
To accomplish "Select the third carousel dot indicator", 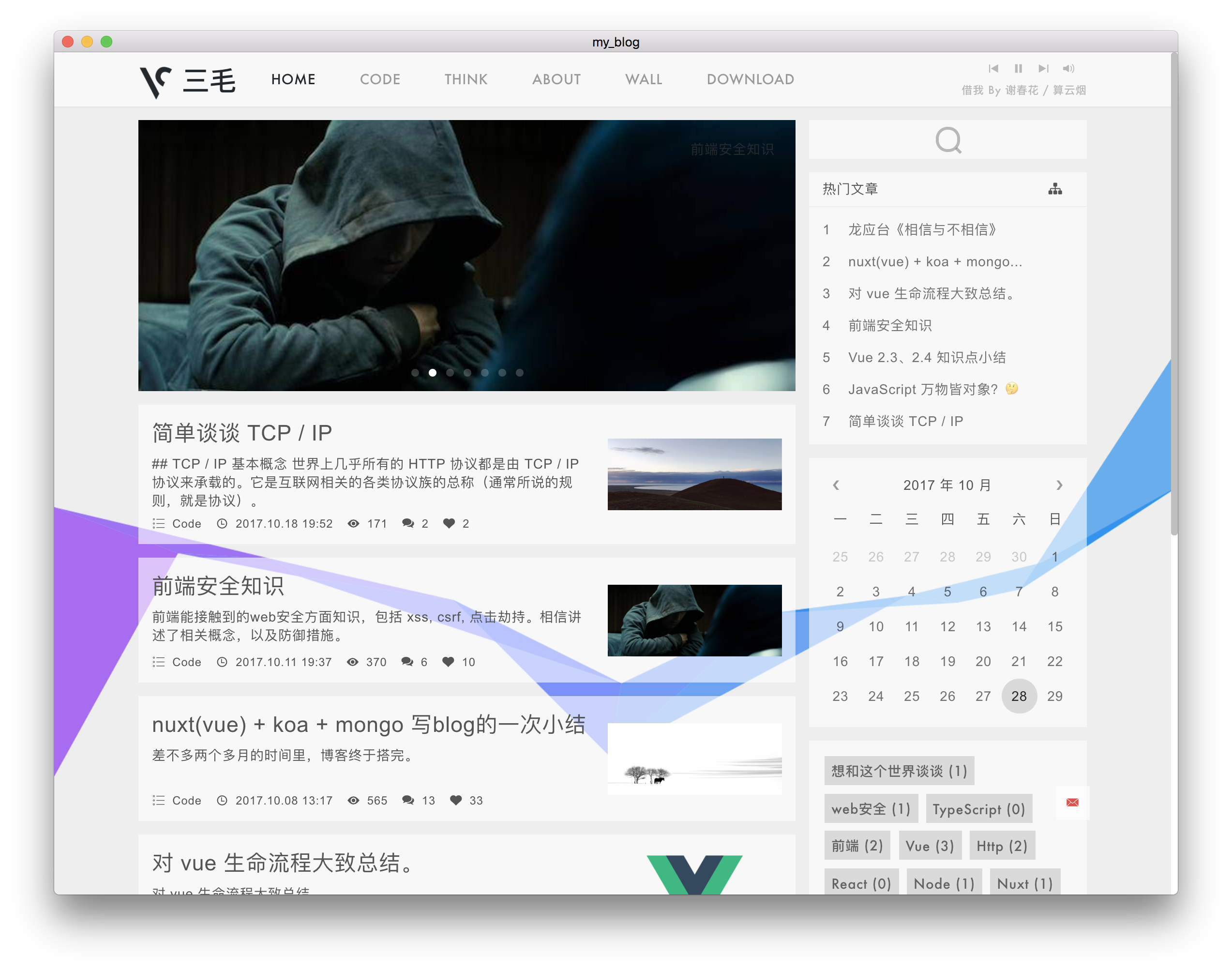I will 450,373.
